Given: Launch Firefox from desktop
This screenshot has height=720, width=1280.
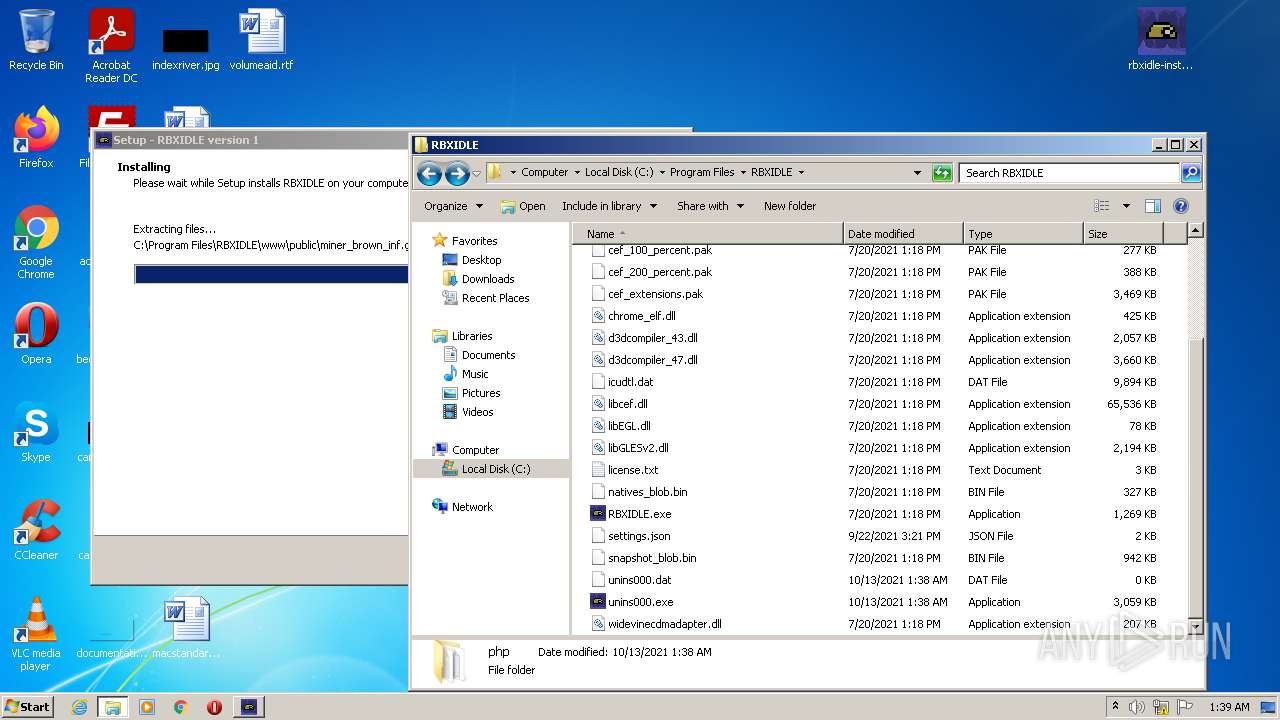Looking at the screenshot, I should click(x=36, y=137).
